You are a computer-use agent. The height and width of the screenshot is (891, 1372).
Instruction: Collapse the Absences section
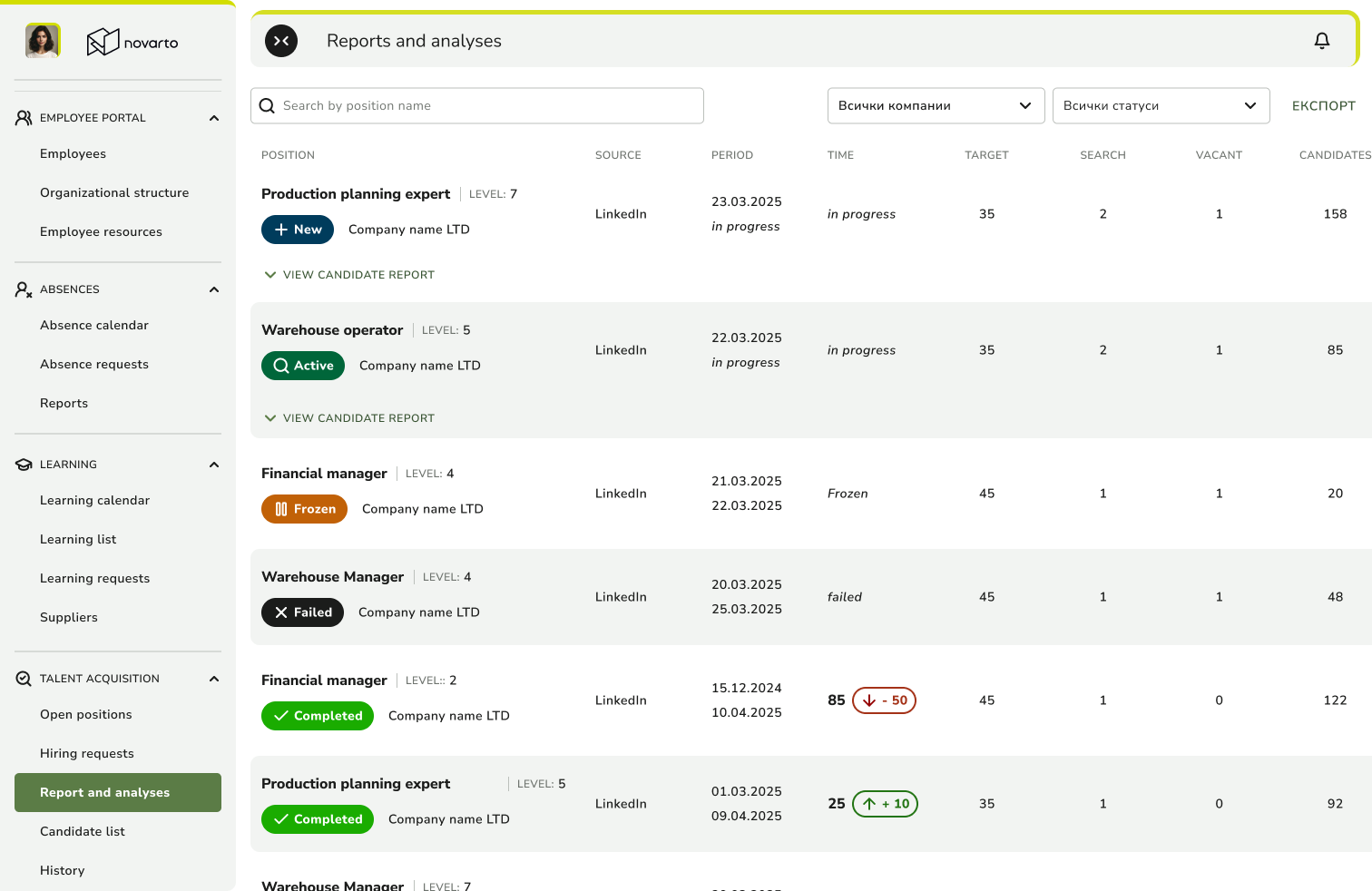(214, 289)
